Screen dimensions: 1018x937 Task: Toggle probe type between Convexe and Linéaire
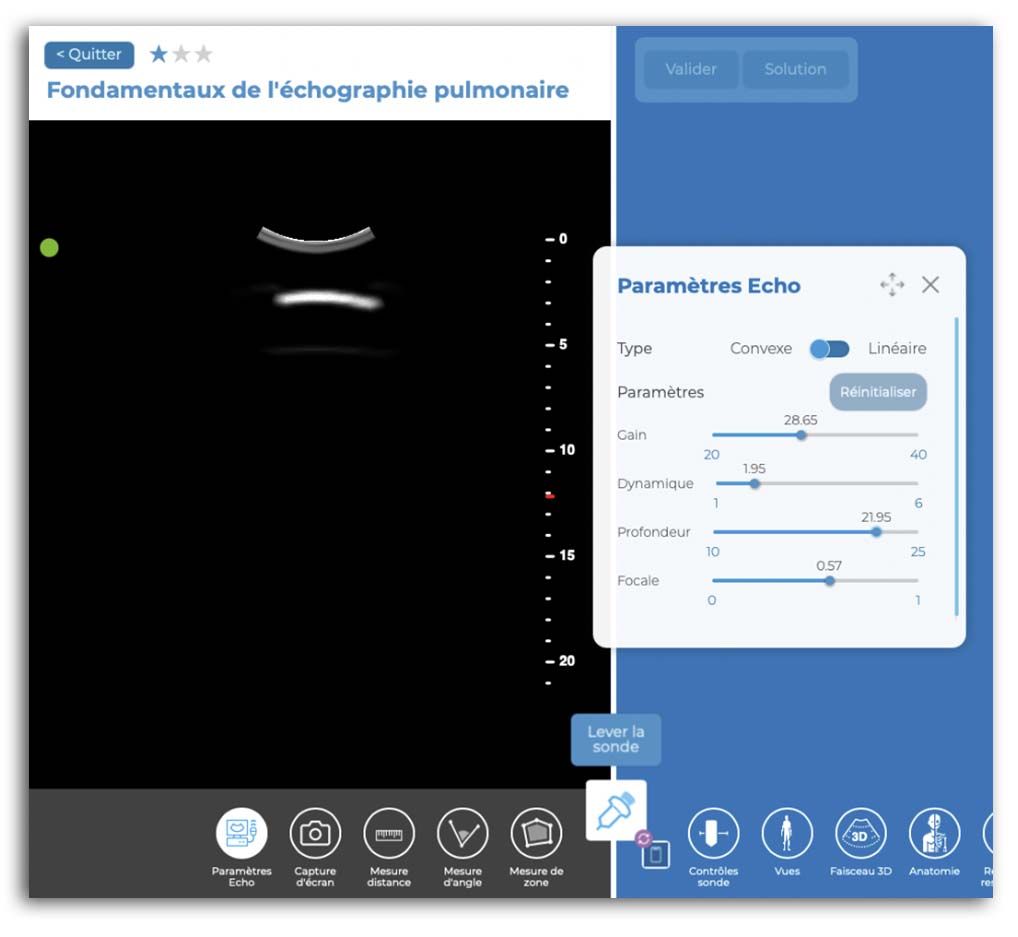click(829, 349)
